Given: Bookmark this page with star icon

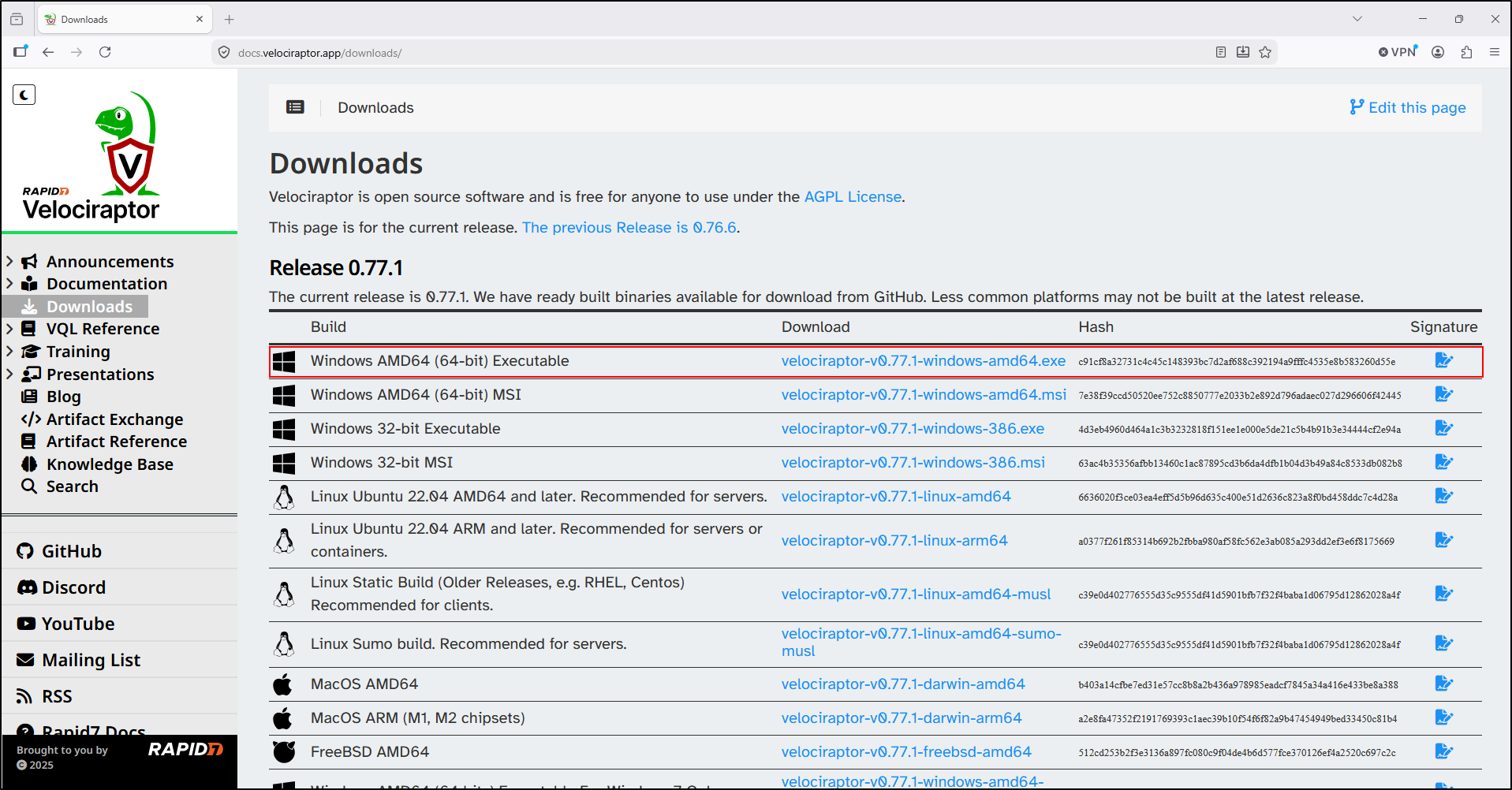Looking at the screenshot, I should click(1265, 52).
